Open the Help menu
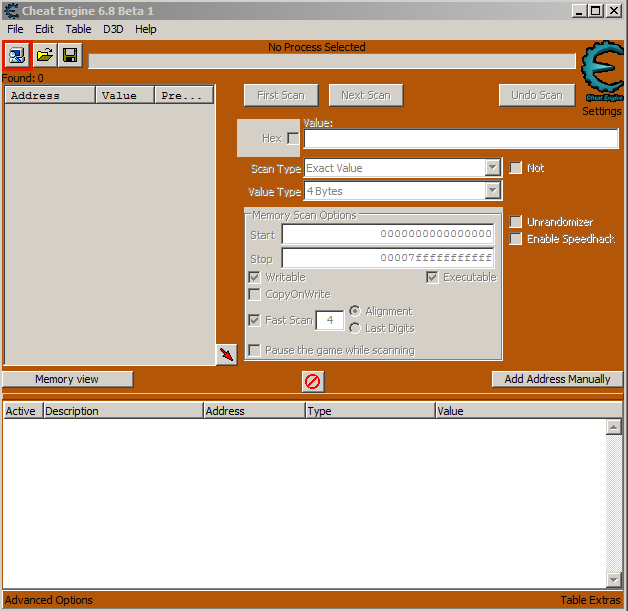628x611 pixels. tap(145, 29)
